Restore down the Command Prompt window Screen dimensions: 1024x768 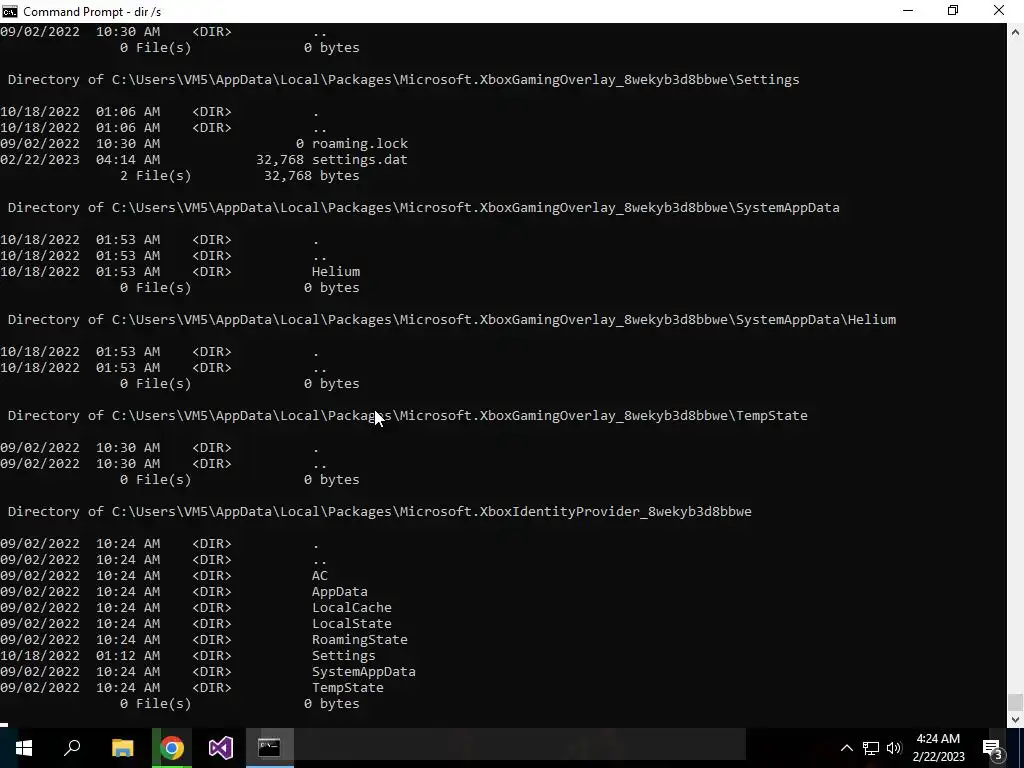pyautogui.click(x=953, y=11)
